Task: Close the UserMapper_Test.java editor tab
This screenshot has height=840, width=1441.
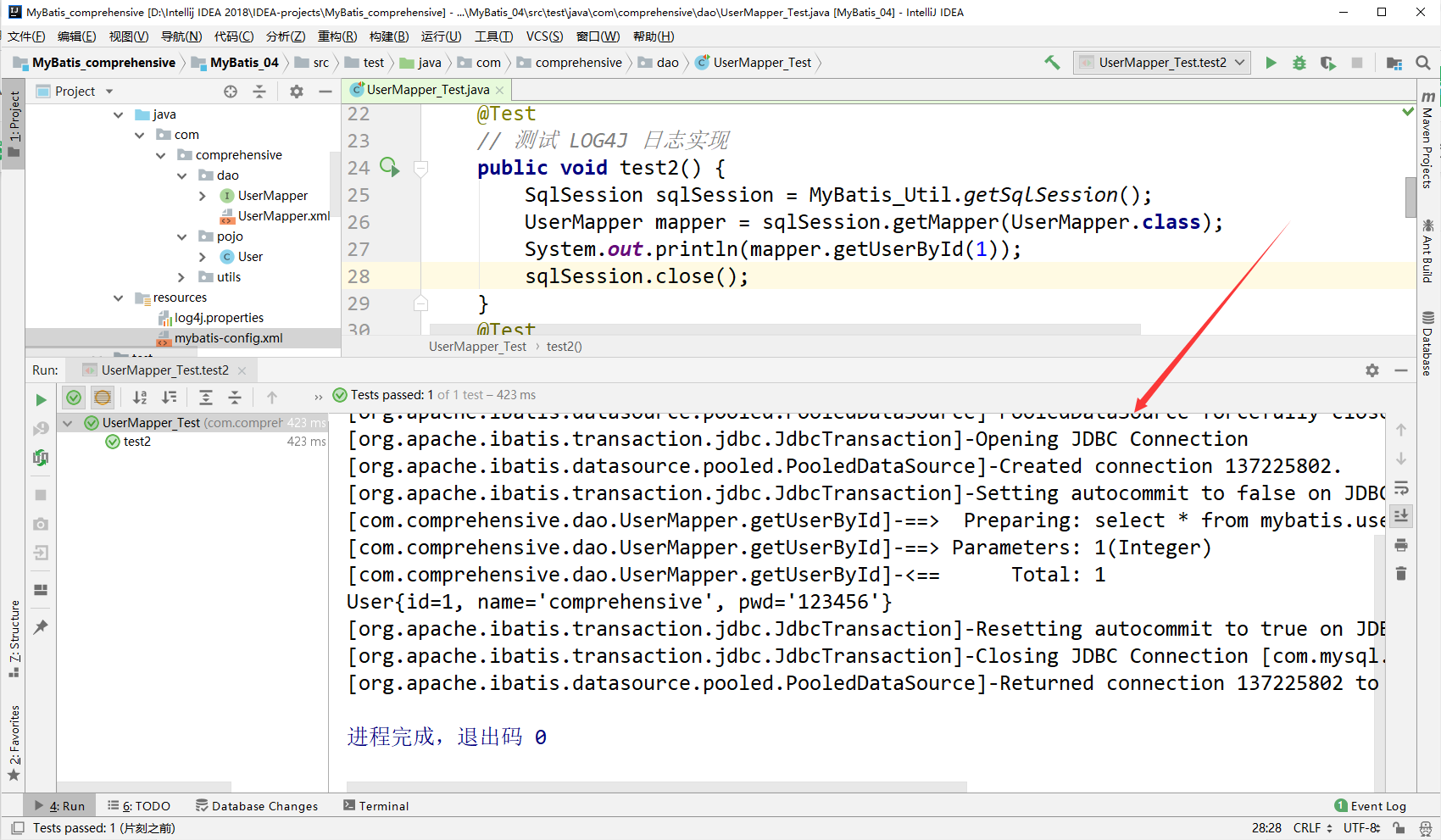Action: [500, 90]
